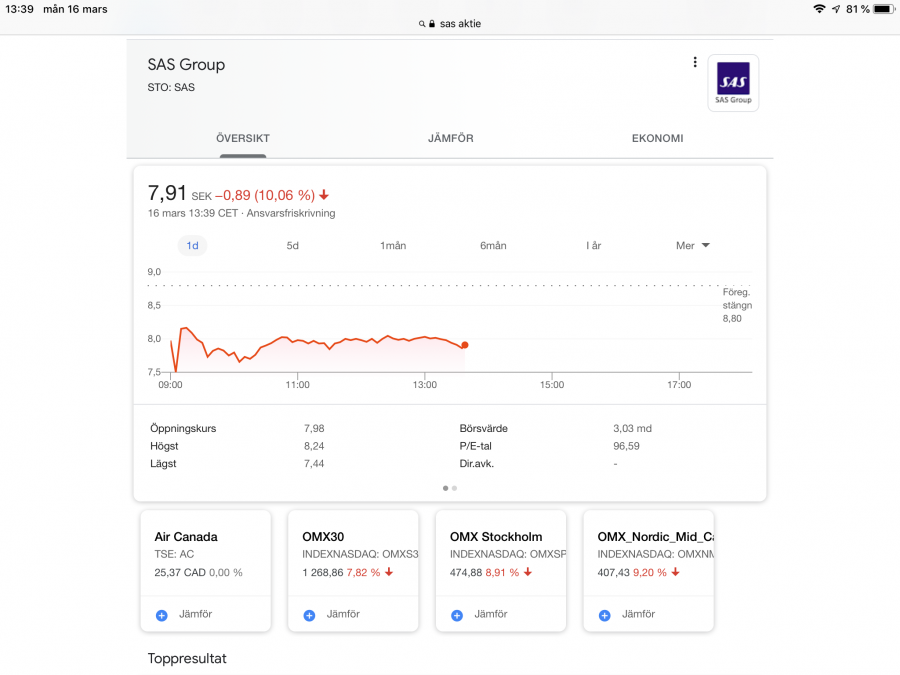Open the Ansvarsfriskrivning disclaimer link
Viewport: 900px width, 675px height.
[x=289, y=213]
